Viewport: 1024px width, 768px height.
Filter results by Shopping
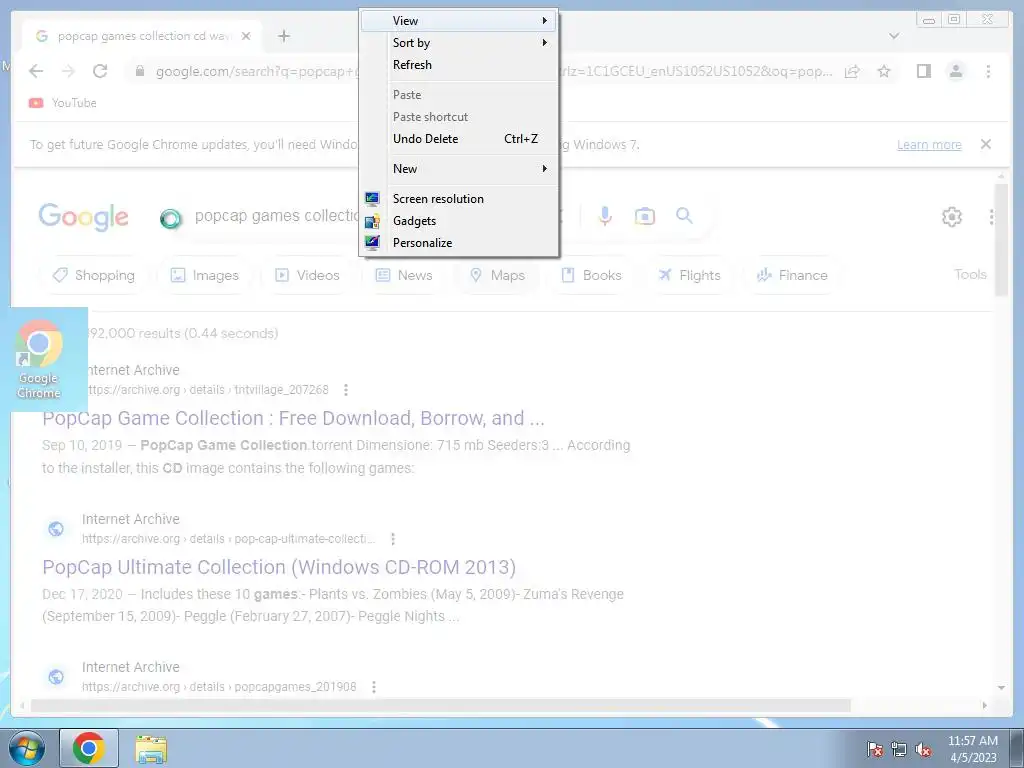coord(94,275)
